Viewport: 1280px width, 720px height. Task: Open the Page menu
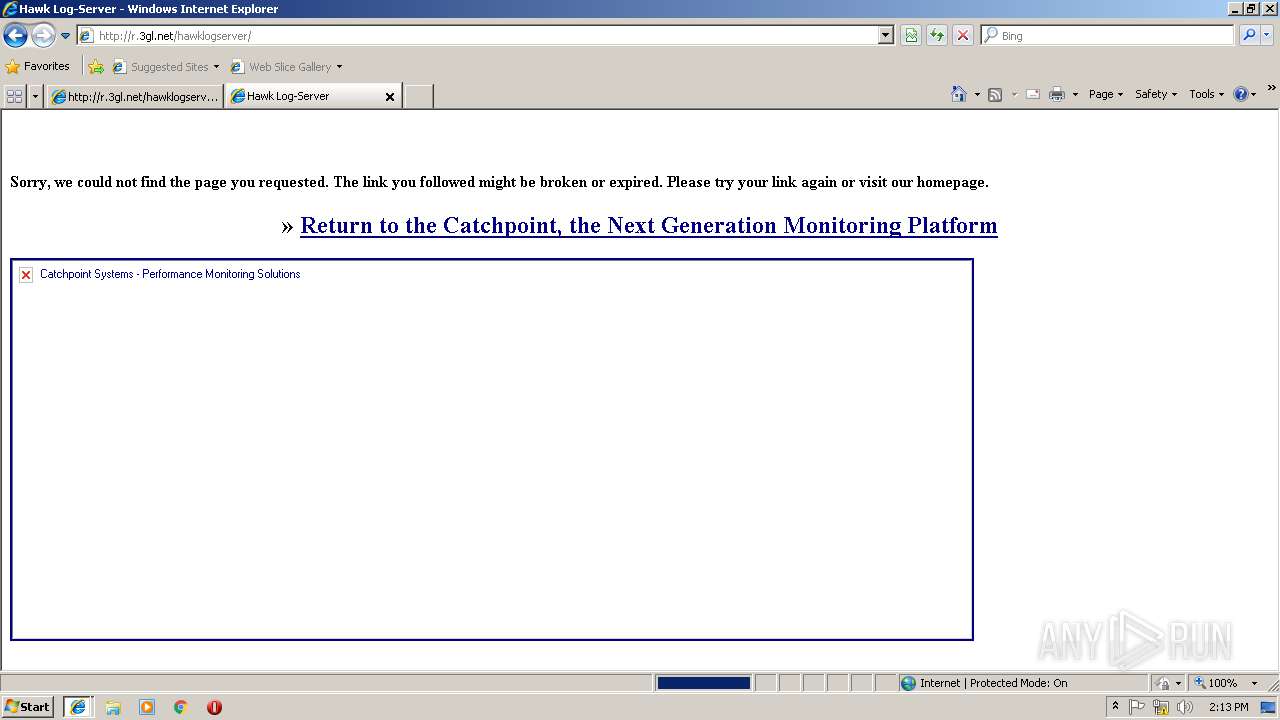point(1105,94)
